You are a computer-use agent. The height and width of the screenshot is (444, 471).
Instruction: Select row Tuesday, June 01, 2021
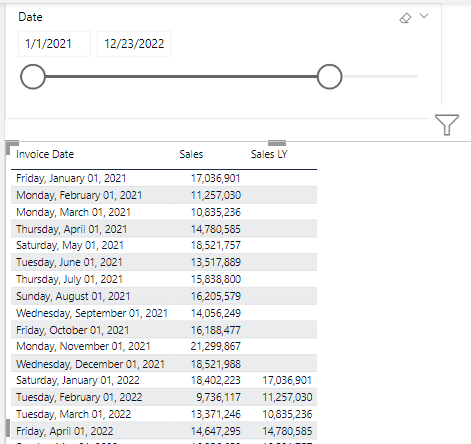pyautogui.click(x=164, y=262)
